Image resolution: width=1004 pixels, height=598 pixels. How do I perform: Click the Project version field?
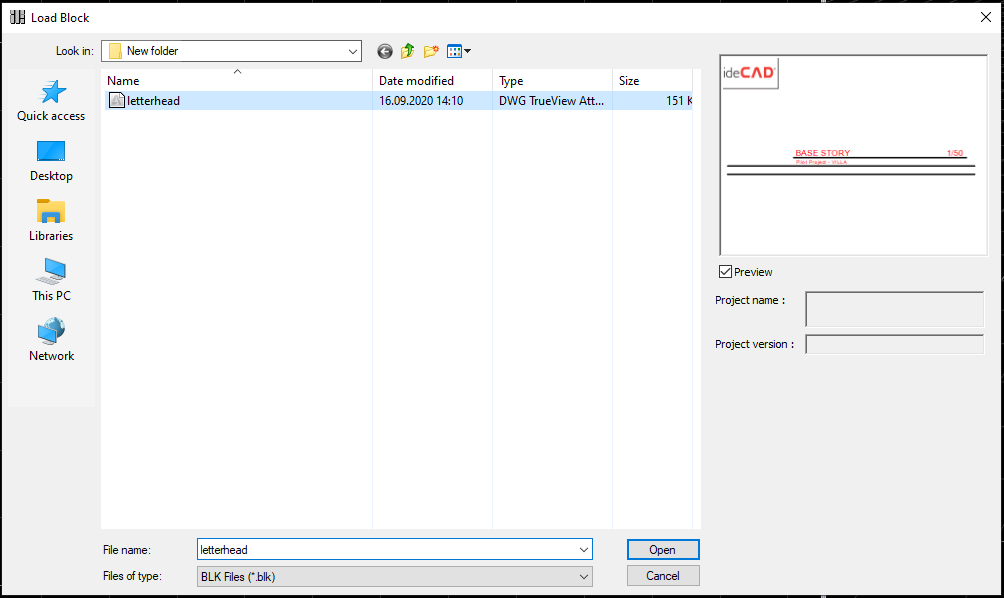[x=894, y=344]
